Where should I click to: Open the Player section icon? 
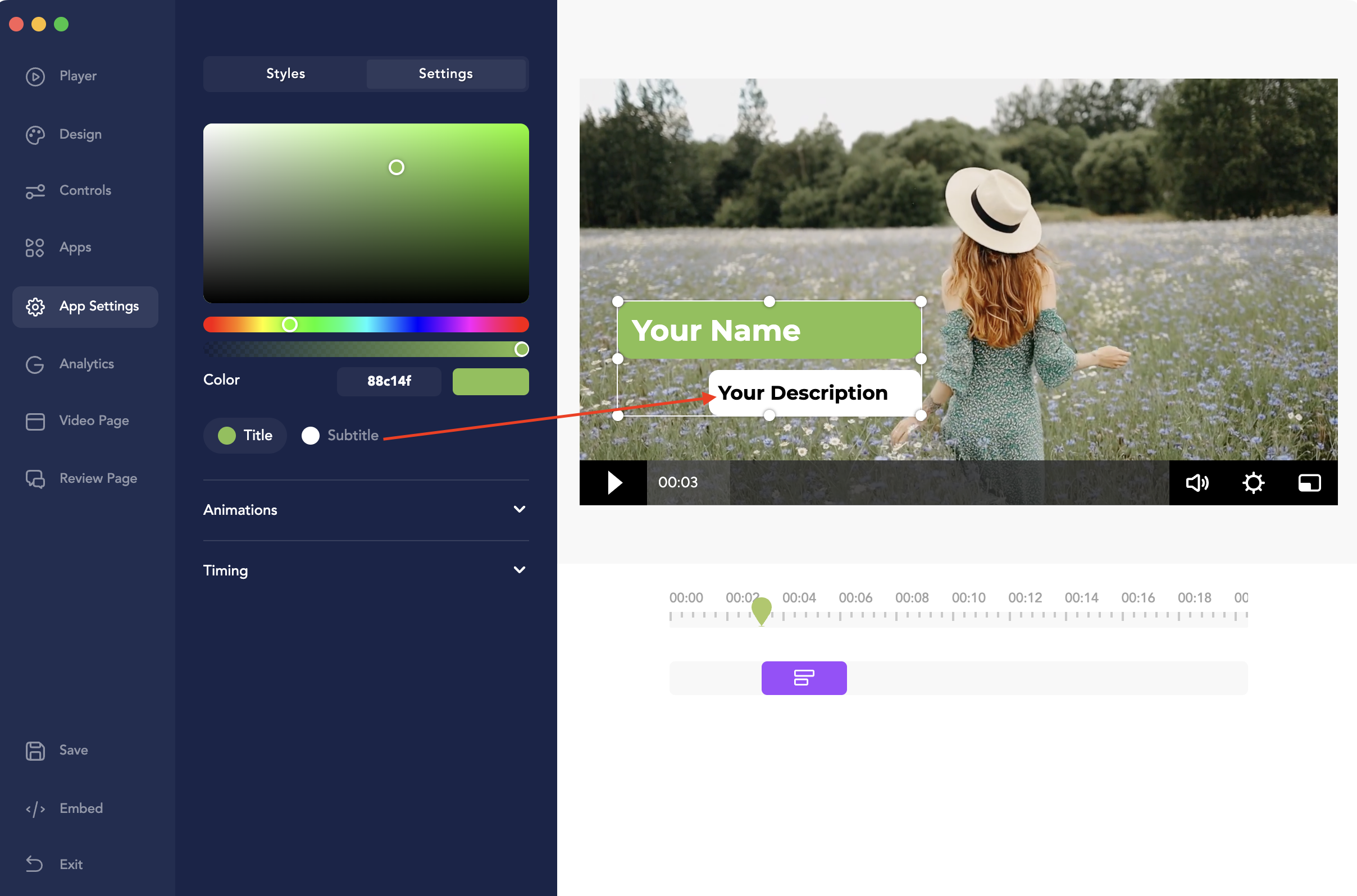click(35, 76)
